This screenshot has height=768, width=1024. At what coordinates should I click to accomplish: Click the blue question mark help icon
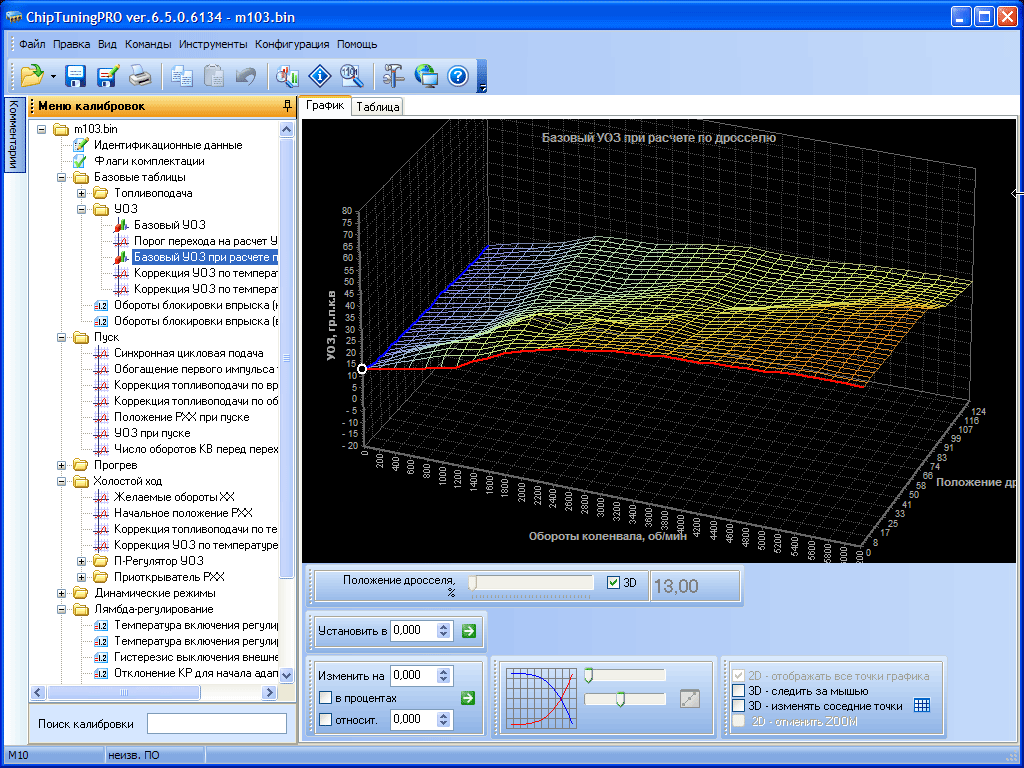[458, 76]
